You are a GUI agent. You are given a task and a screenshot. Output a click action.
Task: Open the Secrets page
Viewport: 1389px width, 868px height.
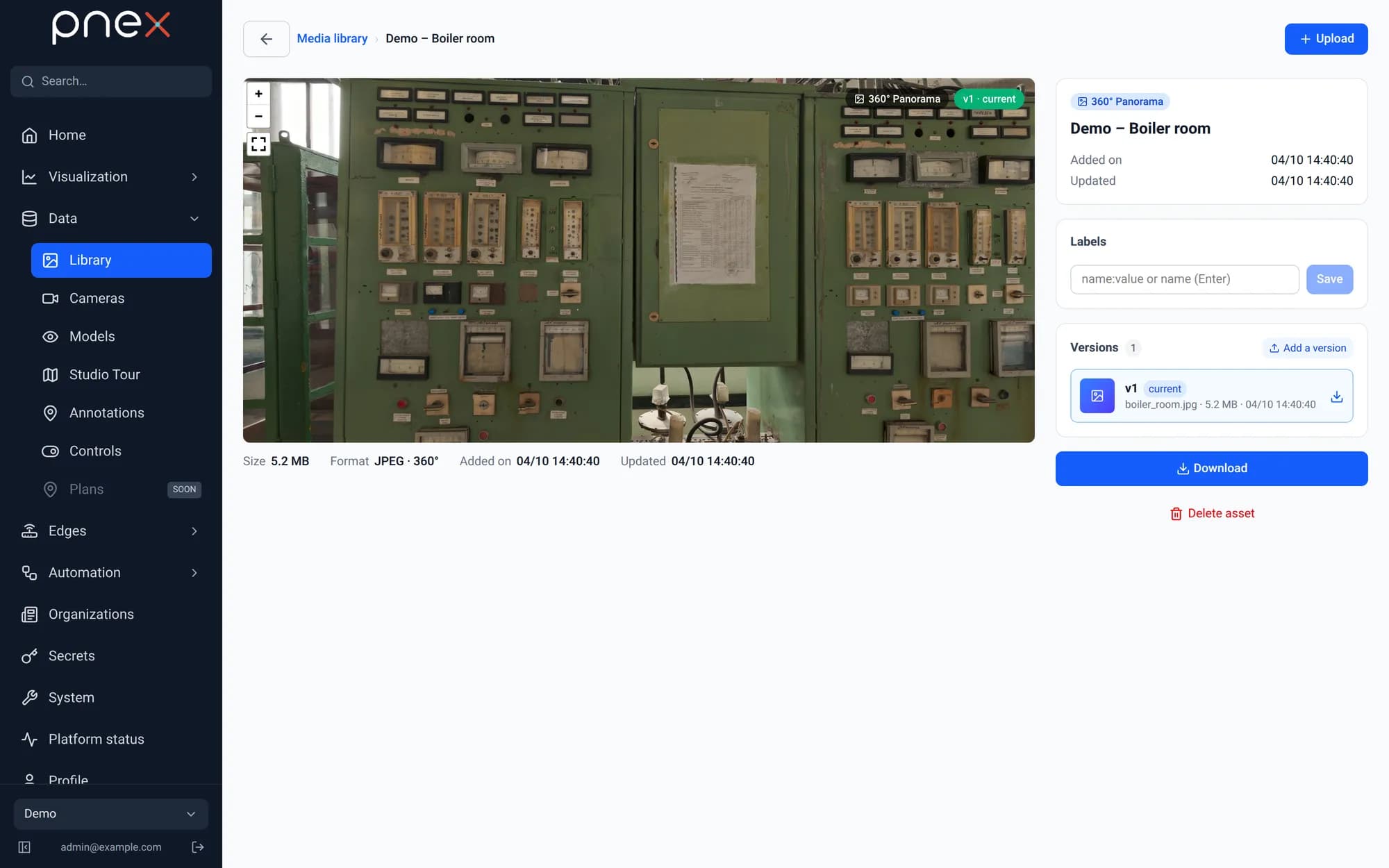click(111, 656)
